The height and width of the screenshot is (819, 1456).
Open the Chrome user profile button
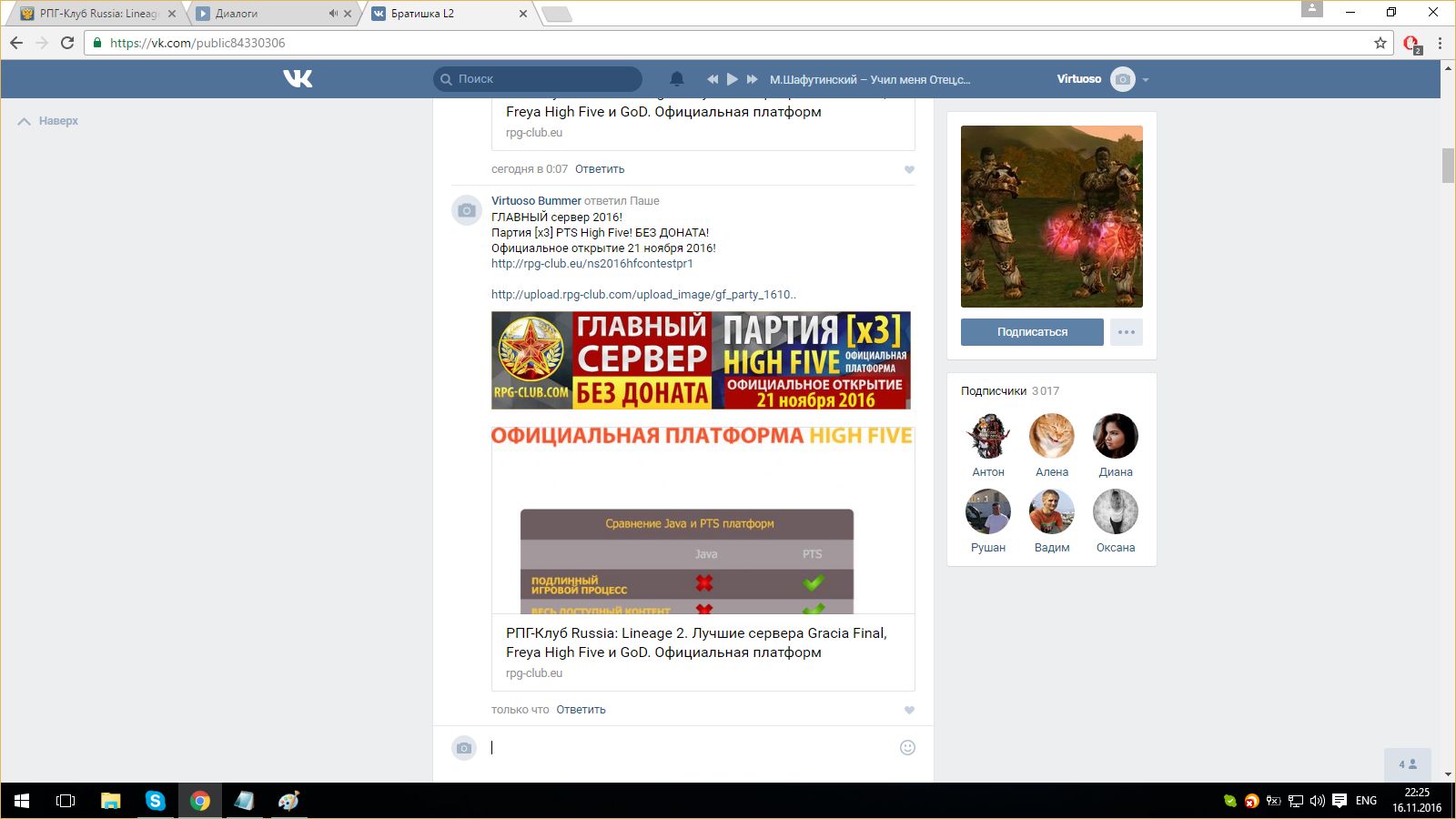point(1312,9)
